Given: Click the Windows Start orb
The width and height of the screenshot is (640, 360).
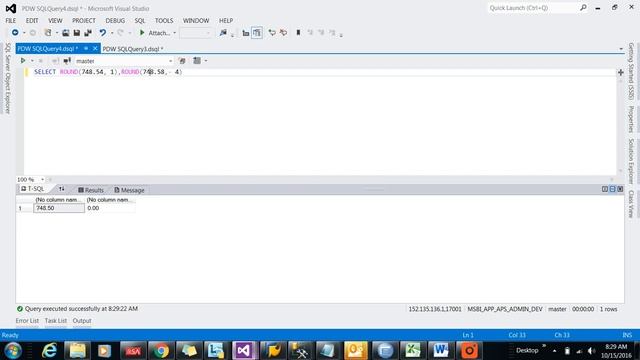Looking at the screenshot, I should click(13, 351).
